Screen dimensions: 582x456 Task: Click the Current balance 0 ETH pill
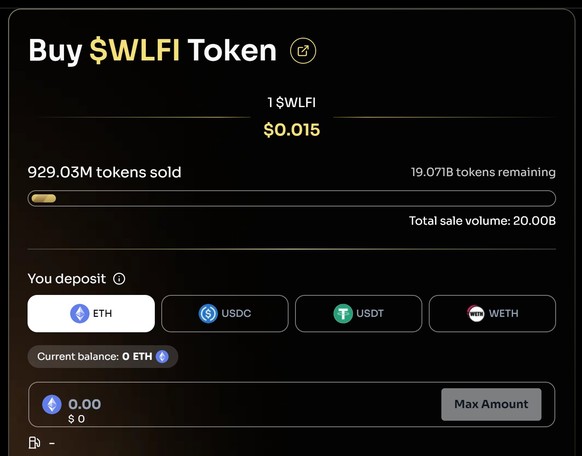(x=103, y=357)
